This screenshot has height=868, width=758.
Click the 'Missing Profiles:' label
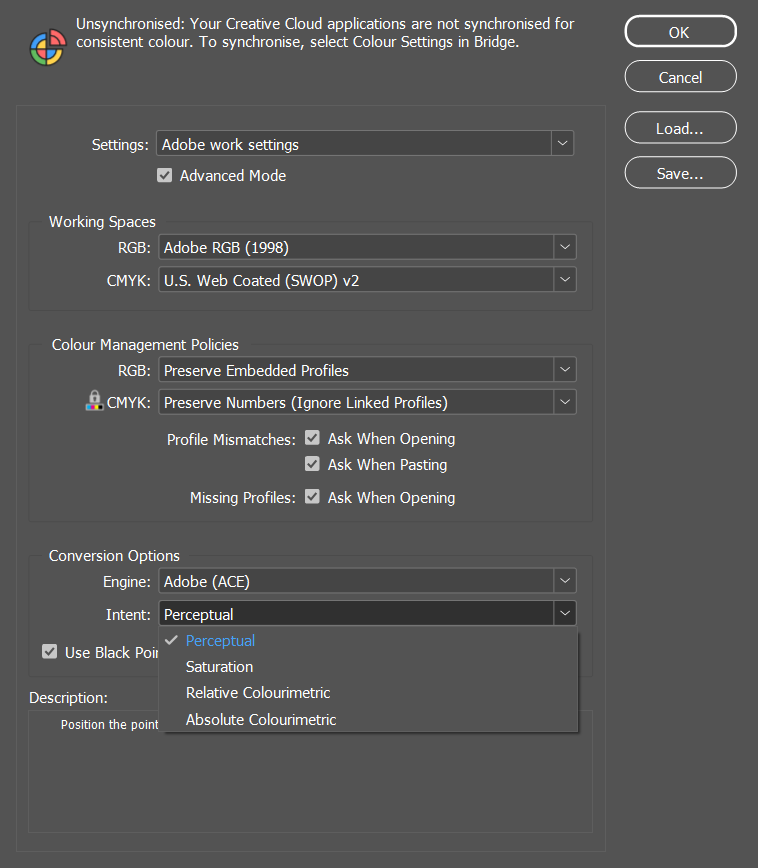click(x=243, y=498)
